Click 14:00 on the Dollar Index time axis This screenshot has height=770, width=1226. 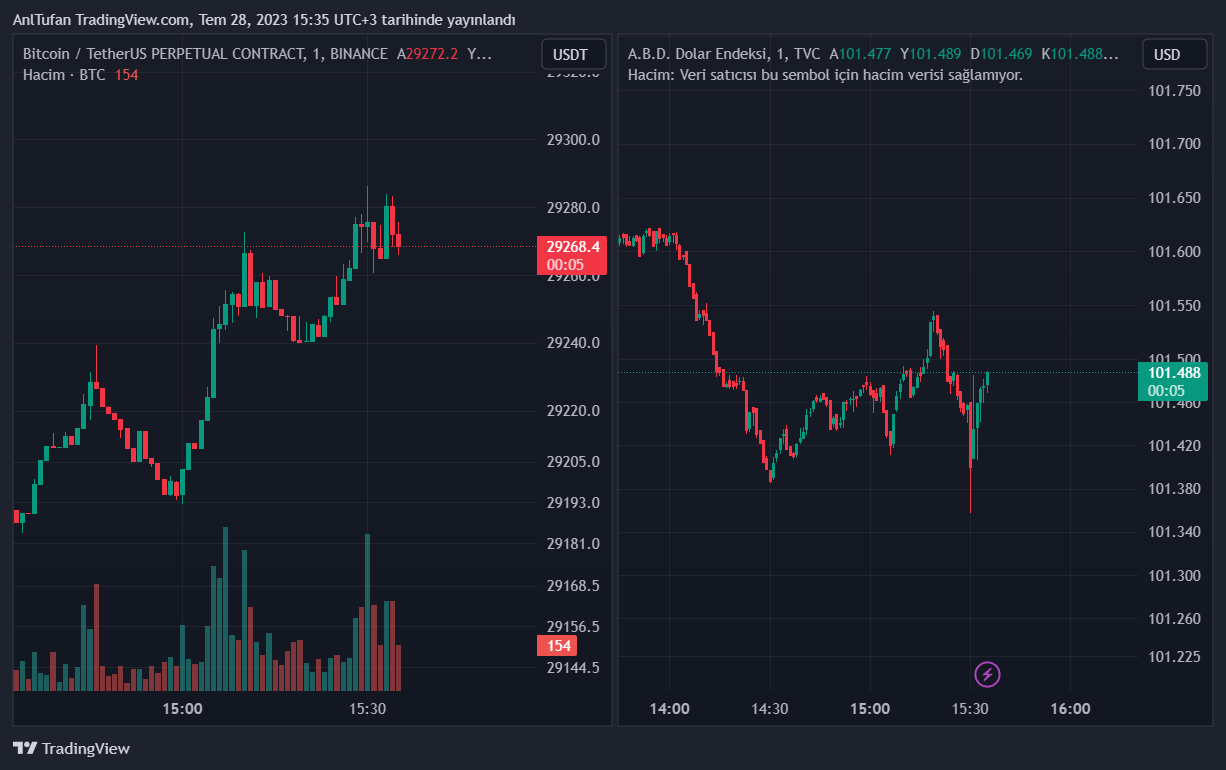(x=669, y=709)
